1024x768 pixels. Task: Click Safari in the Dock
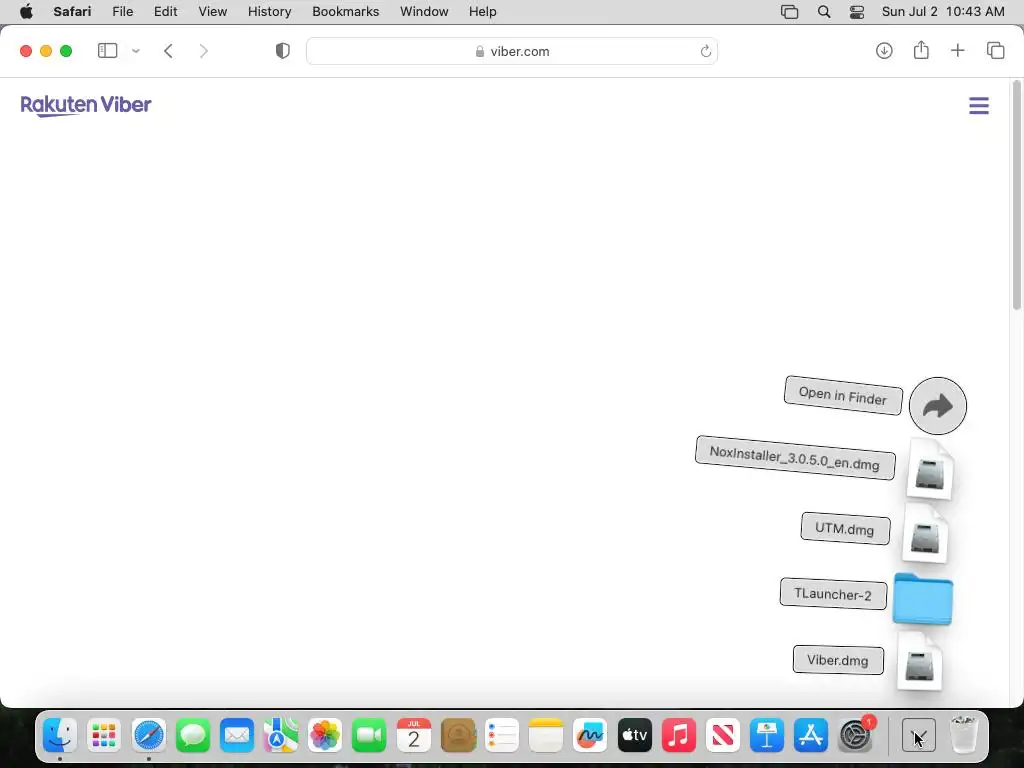pyautogui.click(x=149, y=735)
